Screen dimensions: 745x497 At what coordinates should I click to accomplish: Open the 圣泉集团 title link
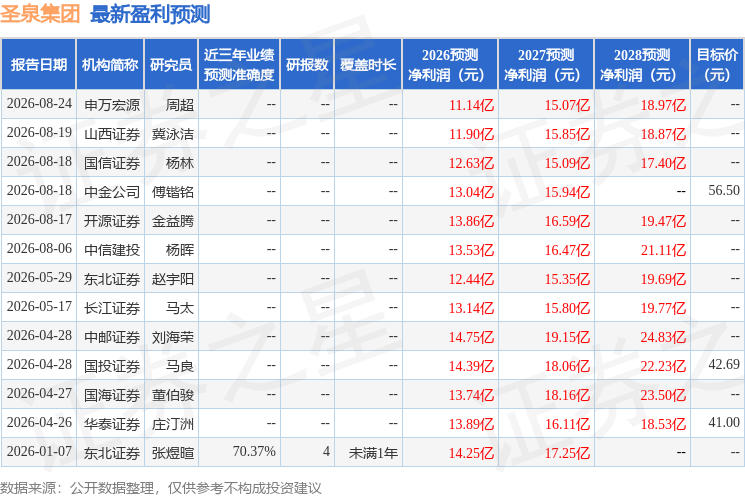coord(40,14)
